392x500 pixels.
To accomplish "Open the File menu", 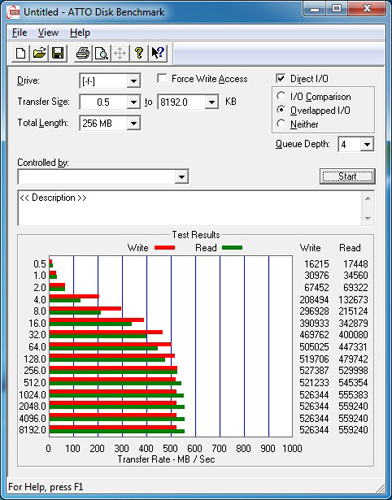I will [x=19, y=33].
